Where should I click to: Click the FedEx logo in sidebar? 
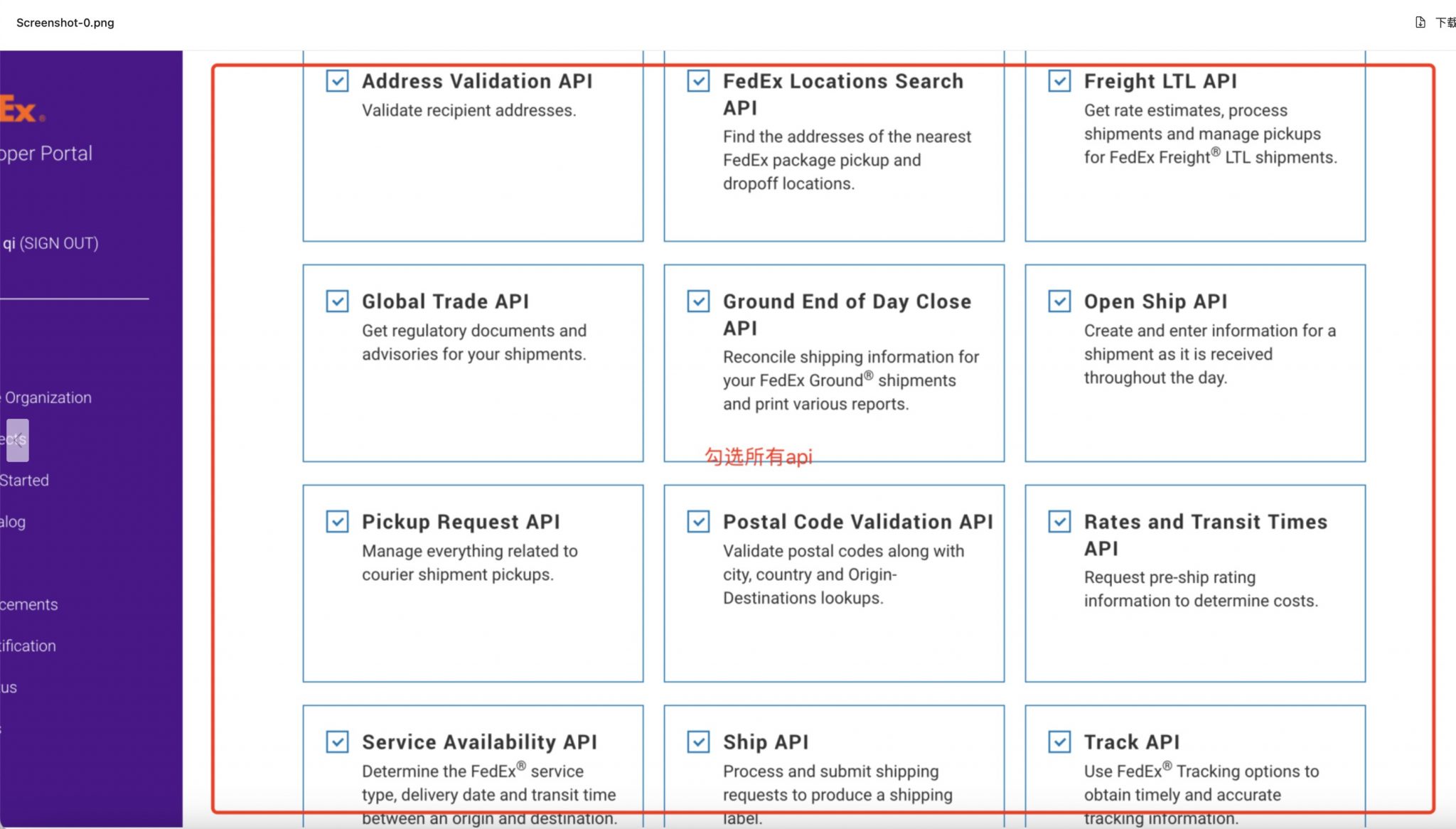click(x=21, y=110)
